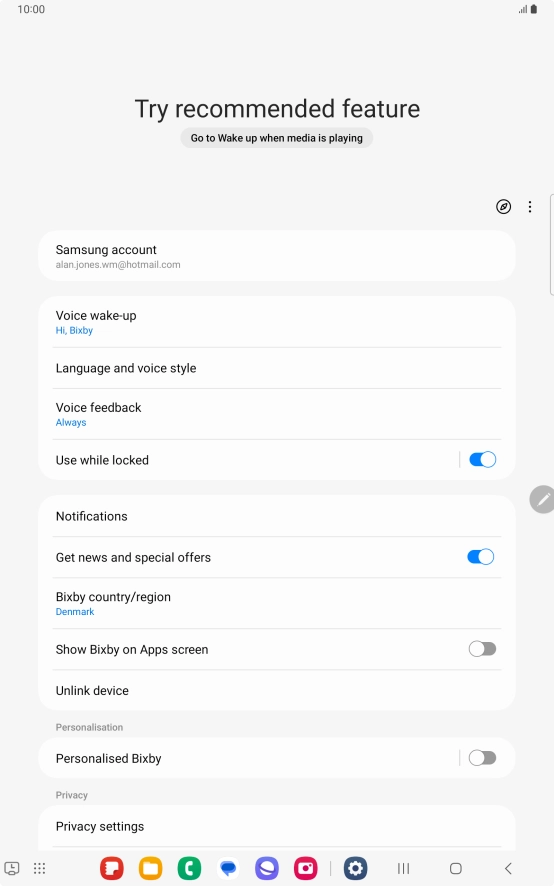Disable the Use while locked toggle

point(482,459)
